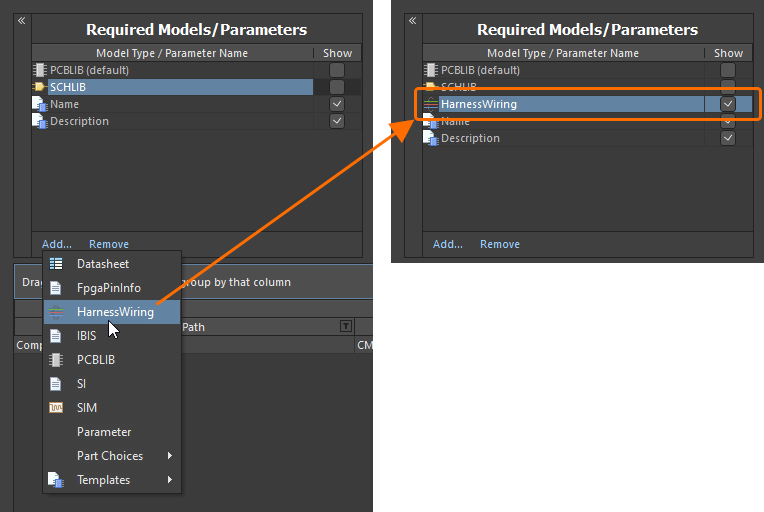This screenshot has height=512, width=764.
Task: Click IBIS document icon in menu
Action: tap(56, 336)
